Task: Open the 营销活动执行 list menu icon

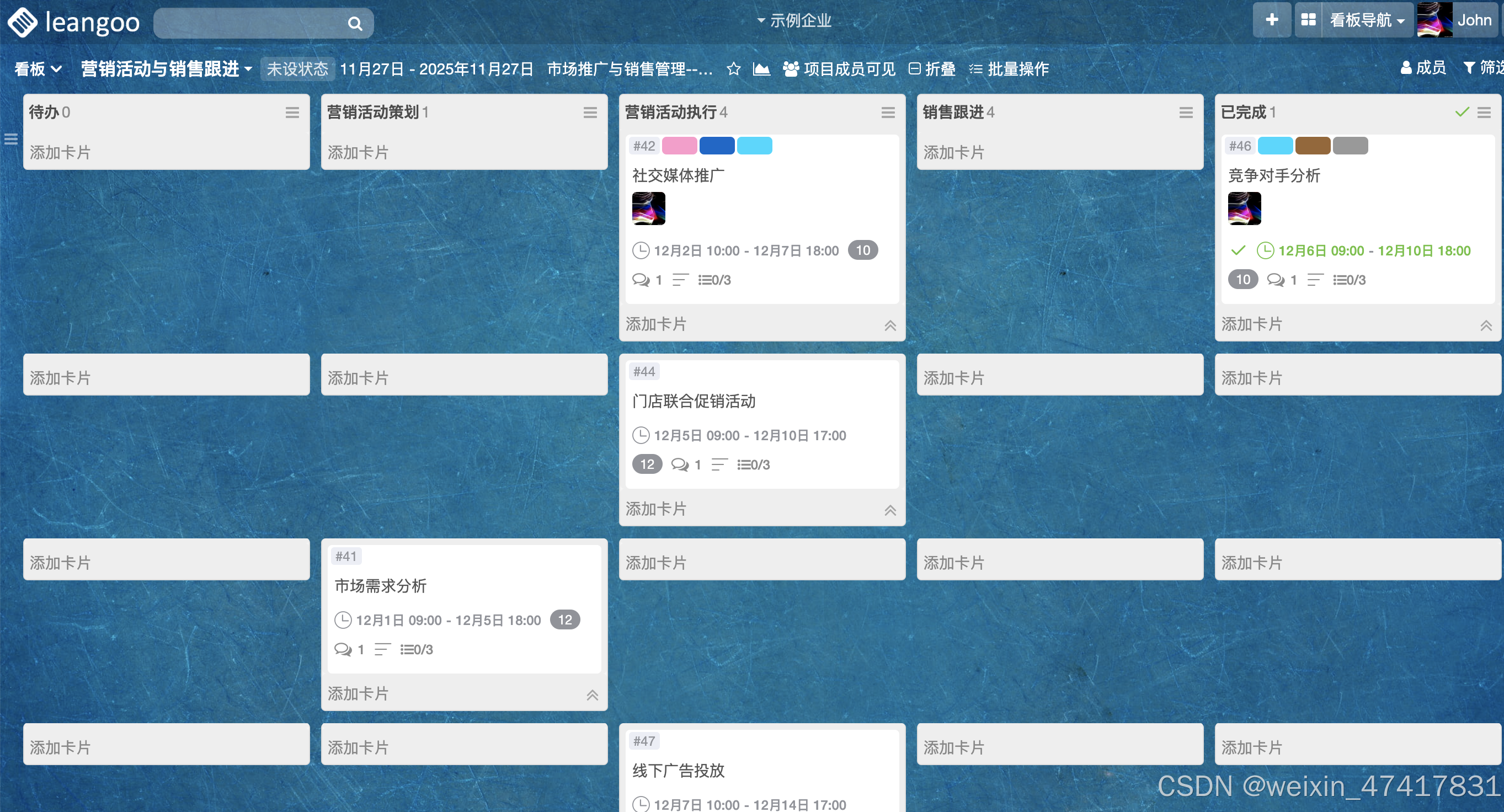Action: coord(888,113)
